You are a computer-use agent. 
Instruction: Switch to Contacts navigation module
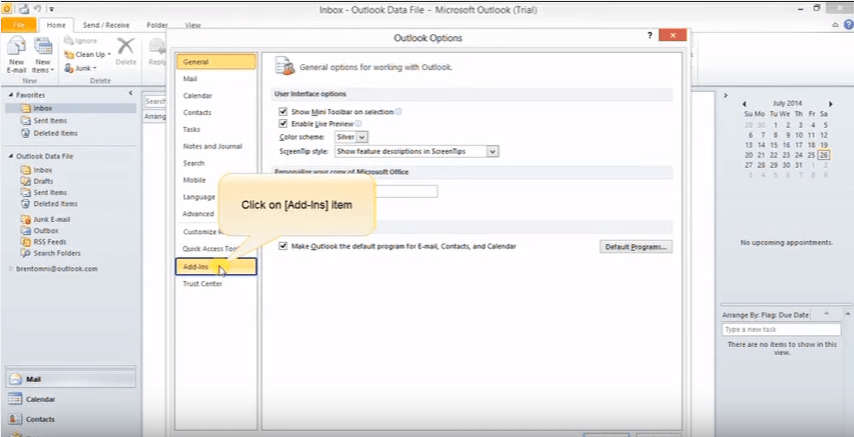pos(71,420)
